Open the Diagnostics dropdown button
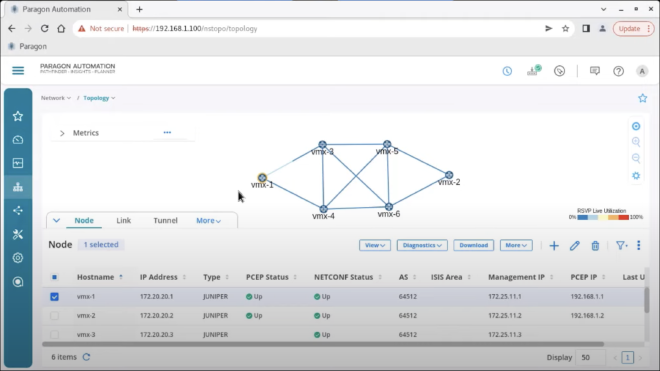This screenshot has height=371, width=660. pyautogui.click(x=422, y=245)
